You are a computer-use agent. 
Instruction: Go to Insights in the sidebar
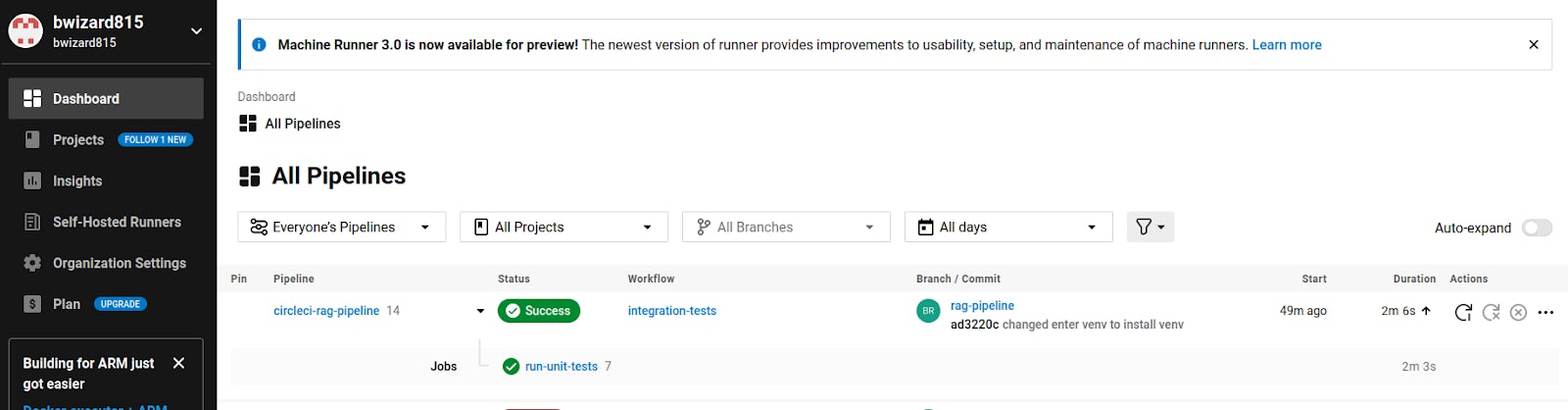[77, 180]
